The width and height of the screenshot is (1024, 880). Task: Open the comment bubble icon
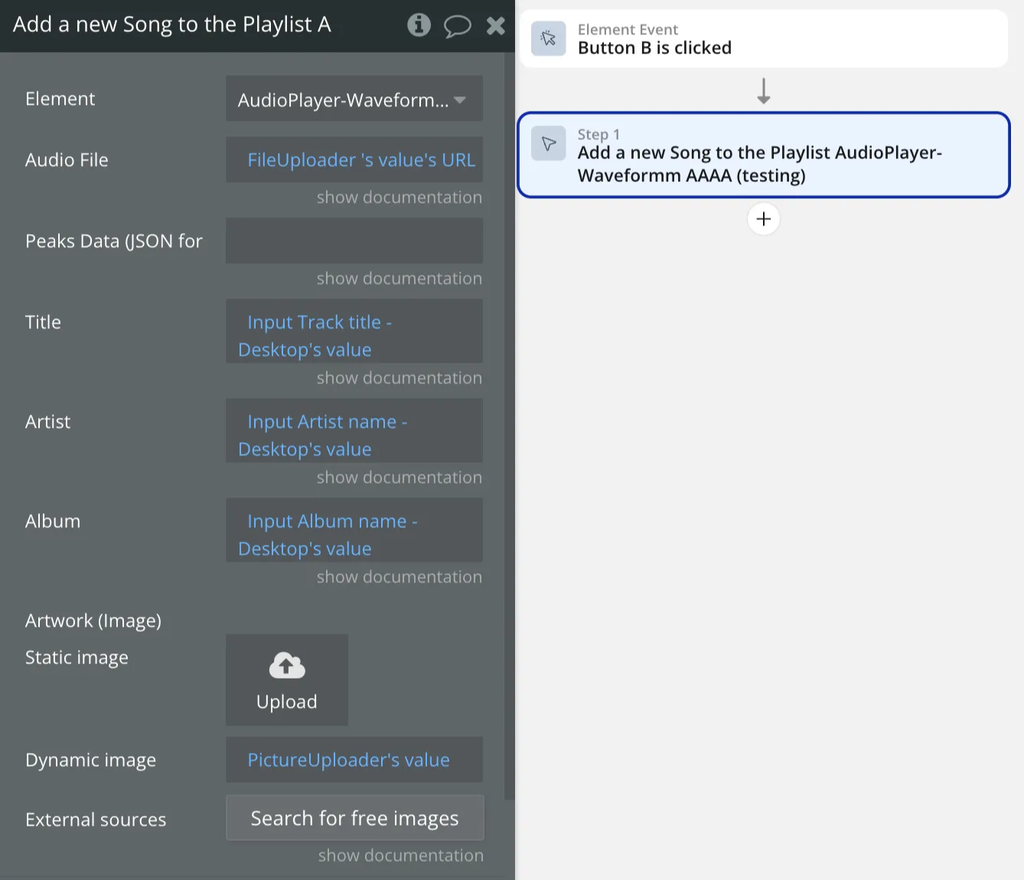click(457, 26)
